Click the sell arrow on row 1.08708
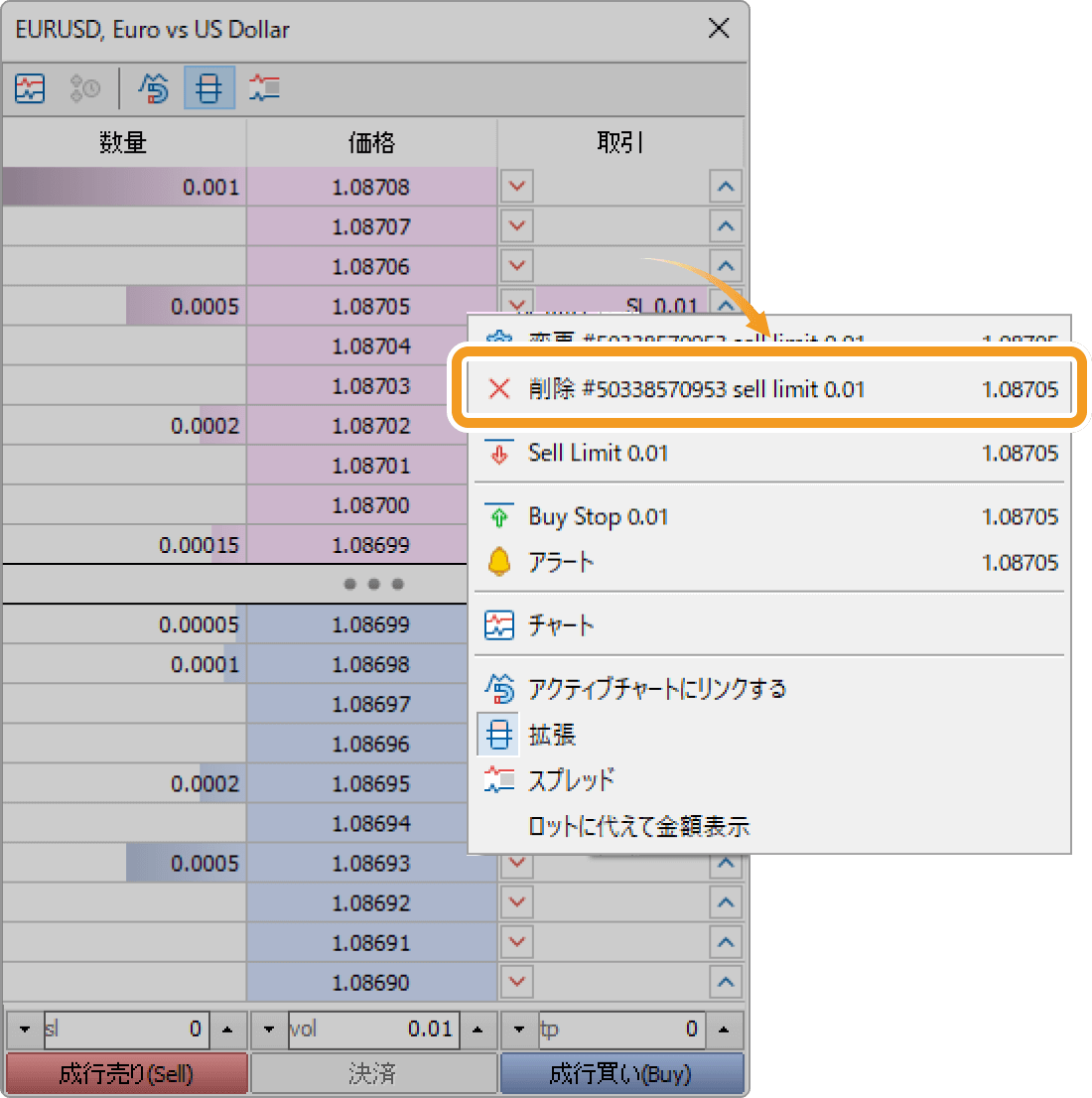 (x=517, y=187)
